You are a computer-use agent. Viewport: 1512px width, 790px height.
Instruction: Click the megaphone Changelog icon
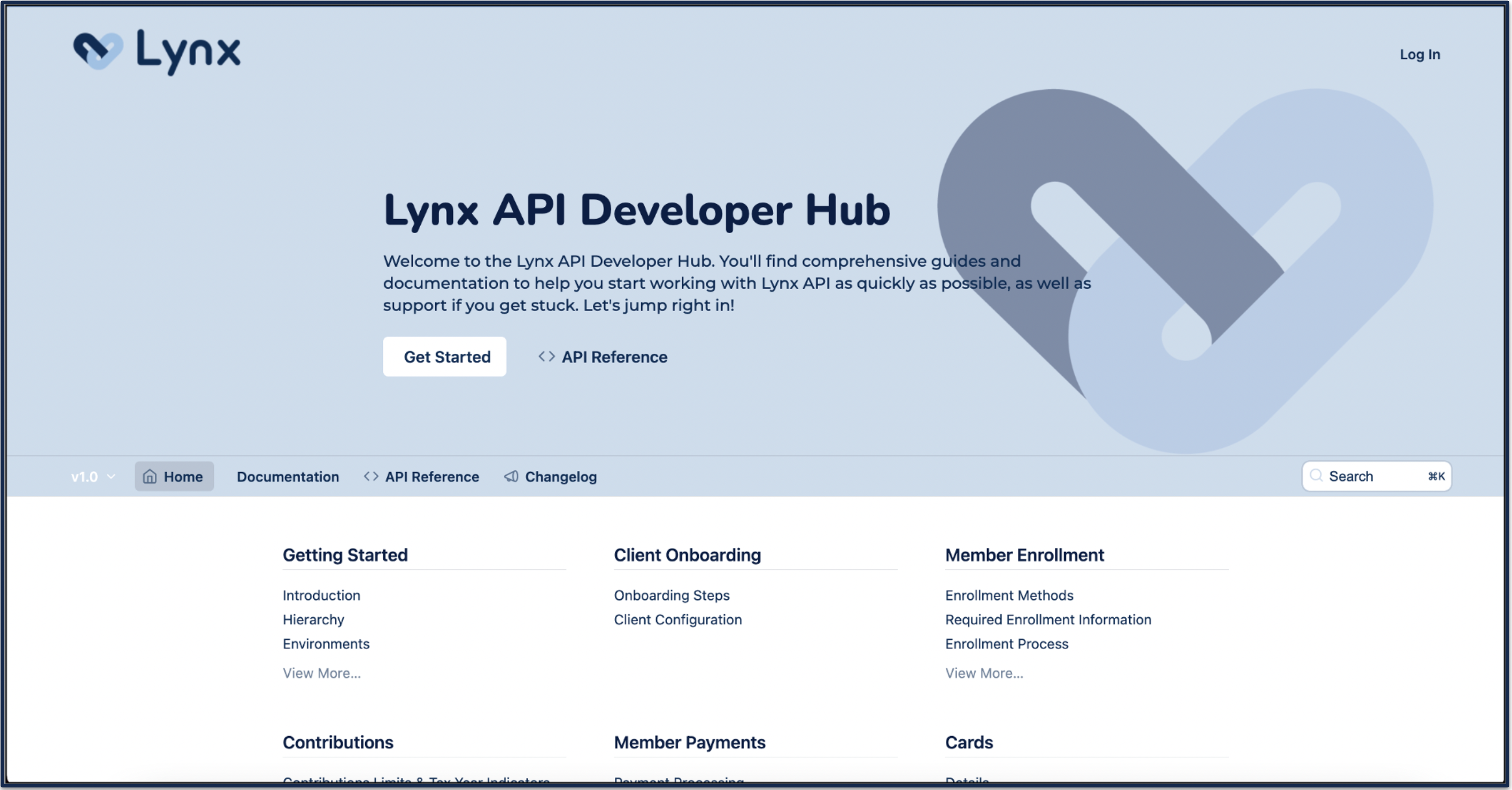click(511, 476)
